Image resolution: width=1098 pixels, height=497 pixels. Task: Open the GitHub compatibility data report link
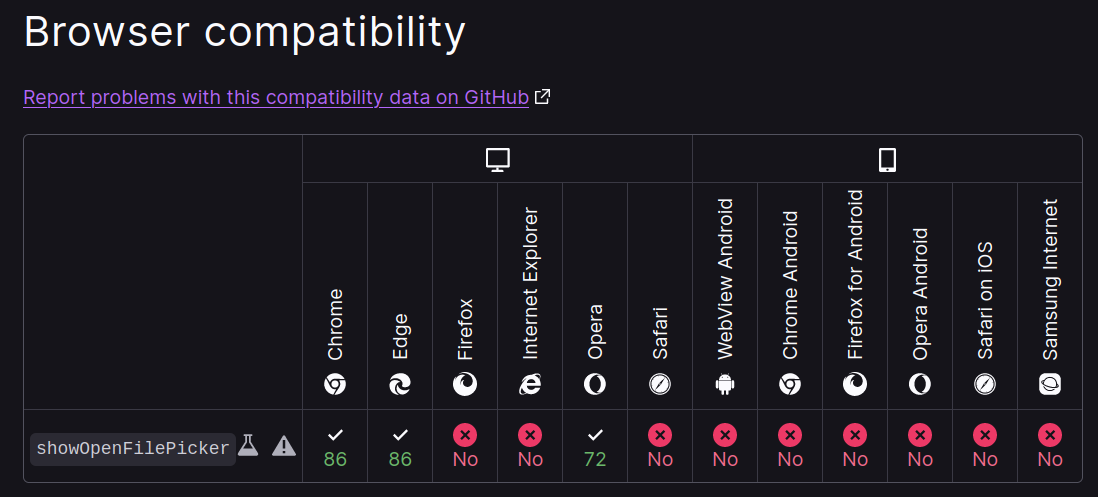[276, 97]
